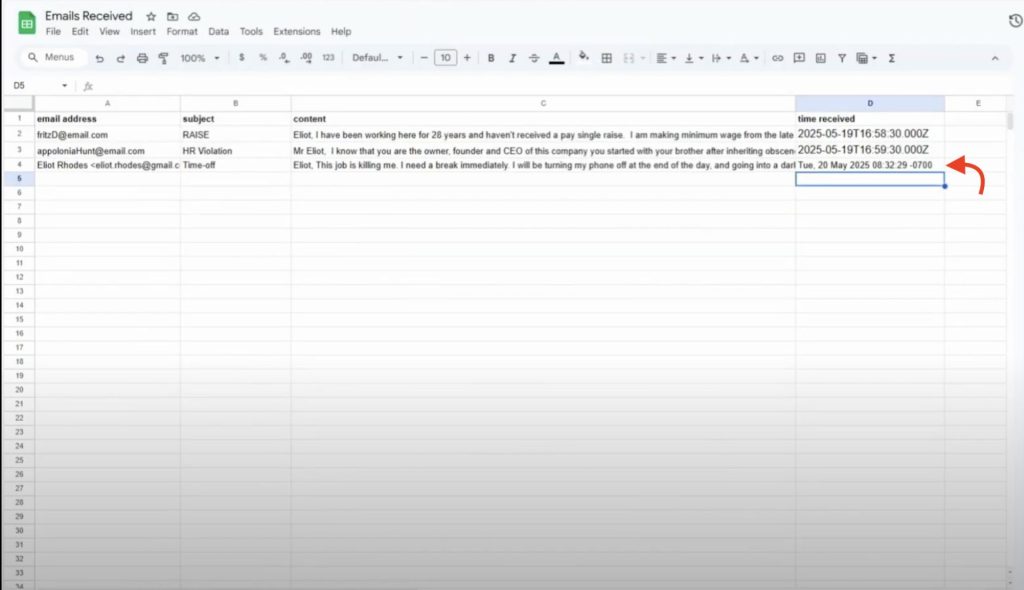Increase decimal places

306,57
